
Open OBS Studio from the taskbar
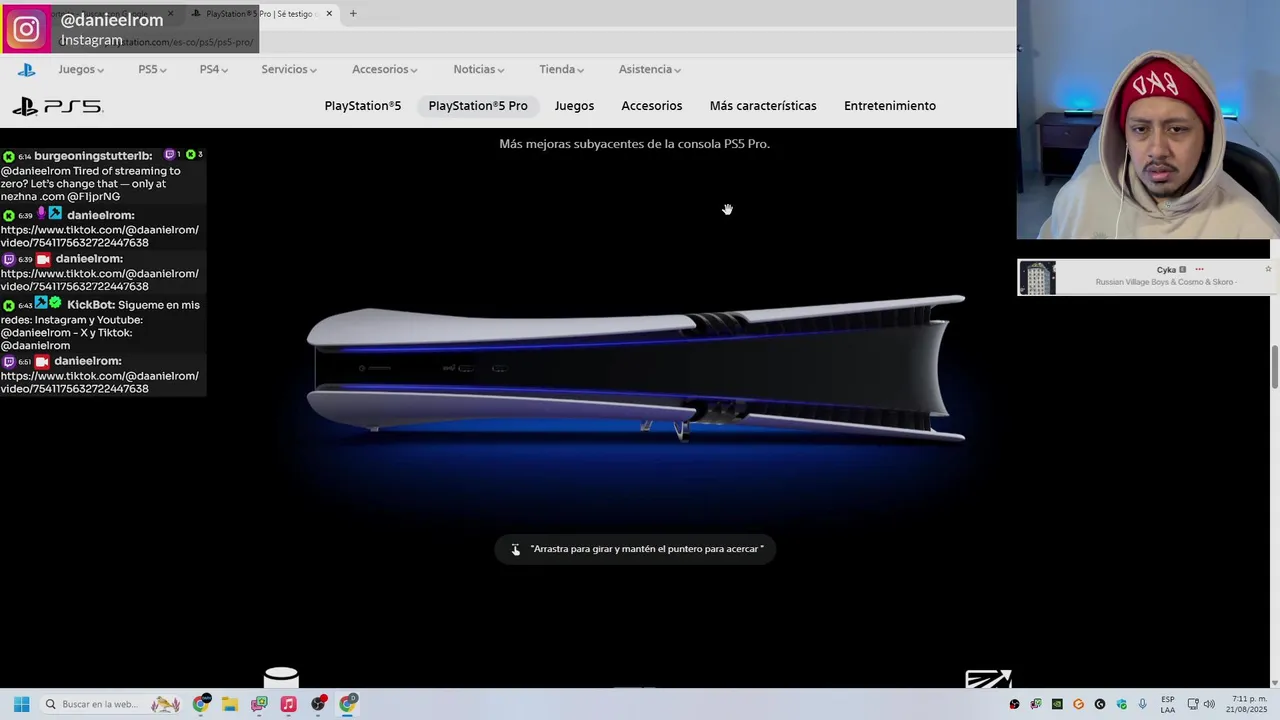click(318, 704)
